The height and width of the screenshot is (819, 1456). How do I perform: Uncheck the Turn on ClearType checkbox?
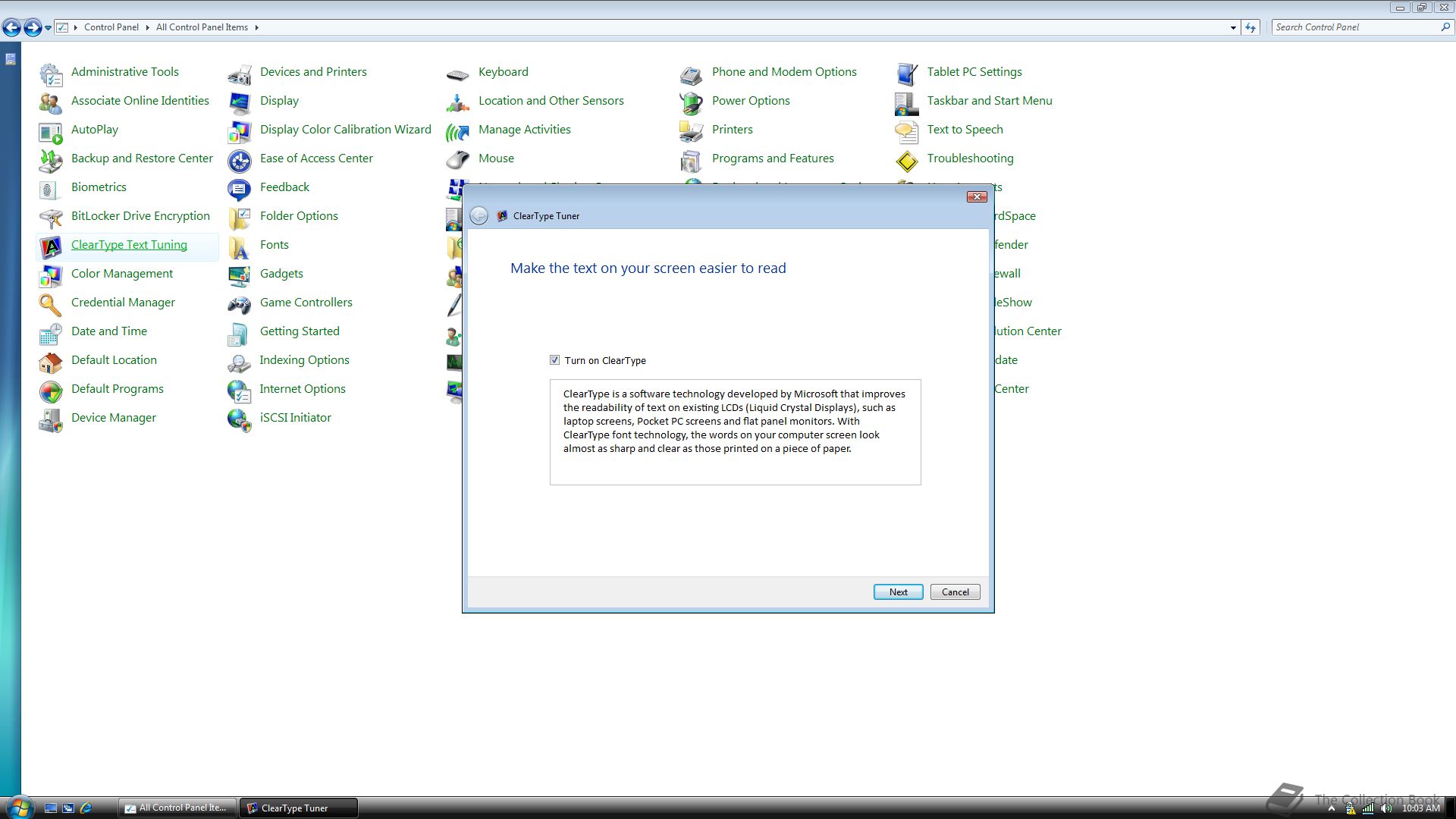554,360
